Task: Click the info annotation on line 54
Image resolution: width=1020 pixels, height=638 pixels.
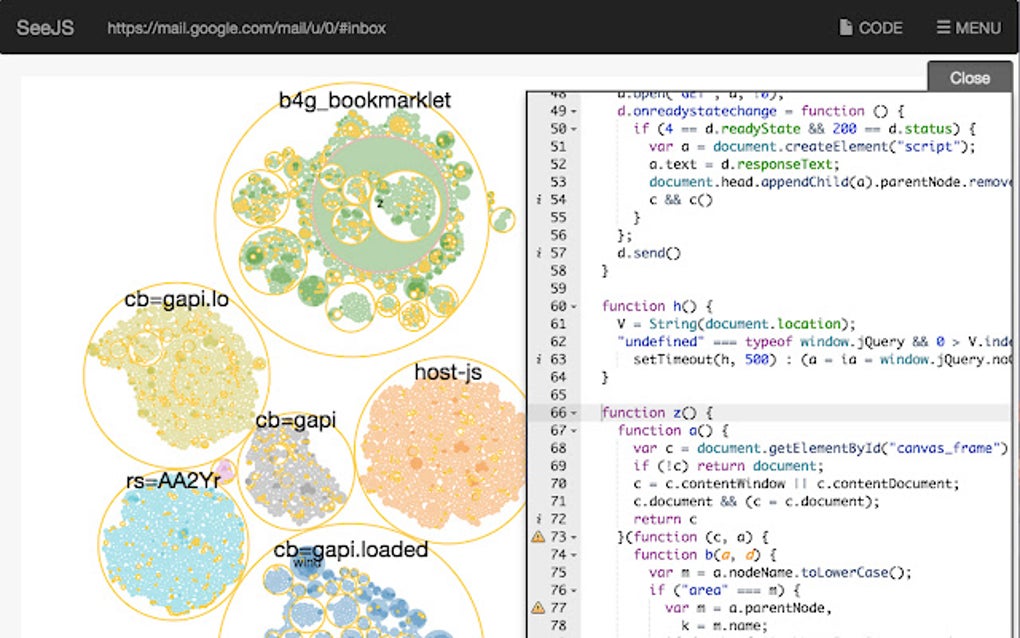Action: 539,200
